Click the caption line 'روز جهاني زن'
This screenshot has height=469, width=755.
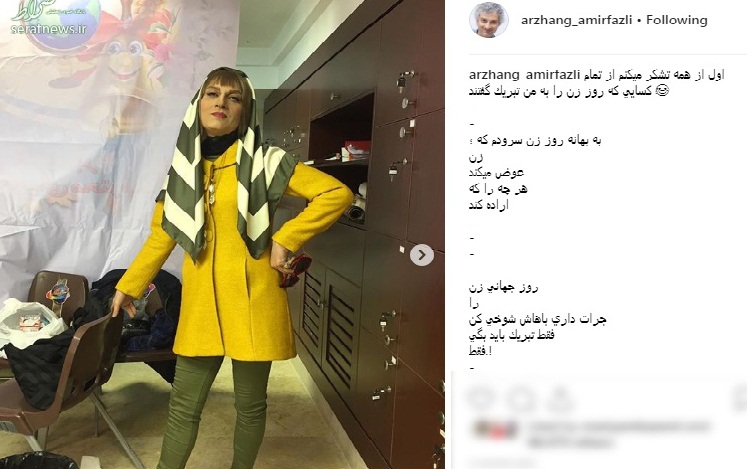(503, 287)
